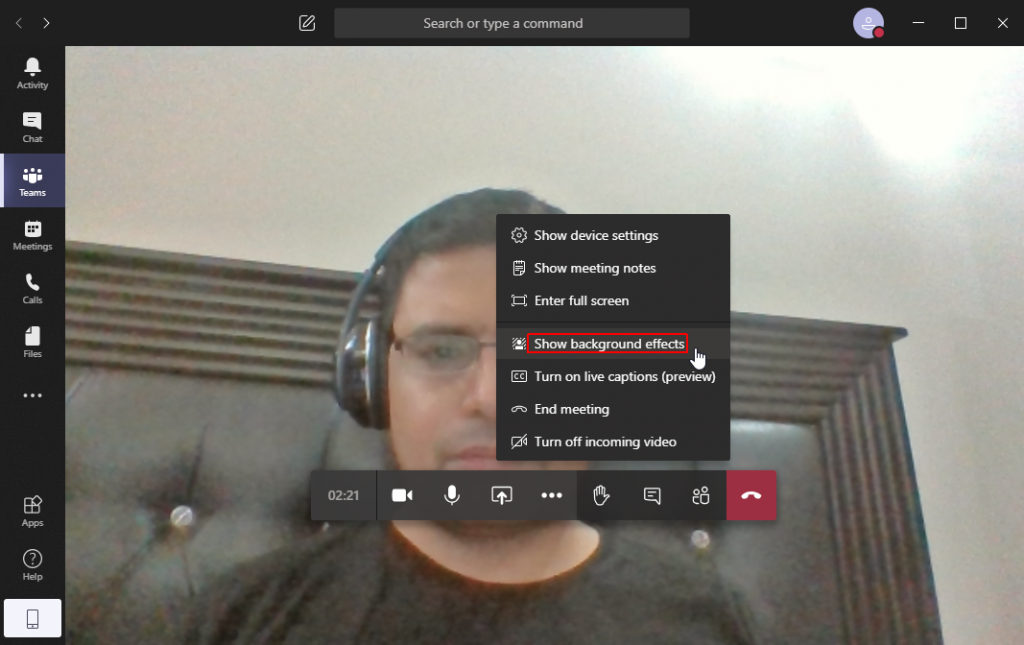The width and height of the screenshot is (1024, 645).
Task: Turn off the camera
Action: 402,495
